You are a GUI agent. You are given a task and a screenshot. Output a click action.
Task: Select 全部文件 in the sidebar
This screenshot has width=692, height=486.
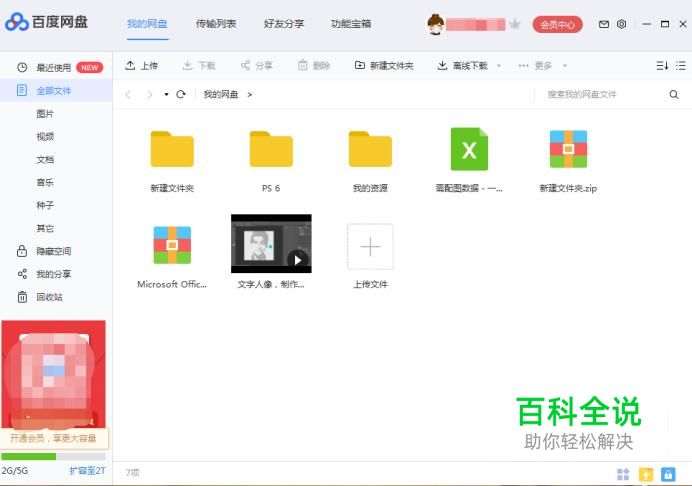[56, 90]
